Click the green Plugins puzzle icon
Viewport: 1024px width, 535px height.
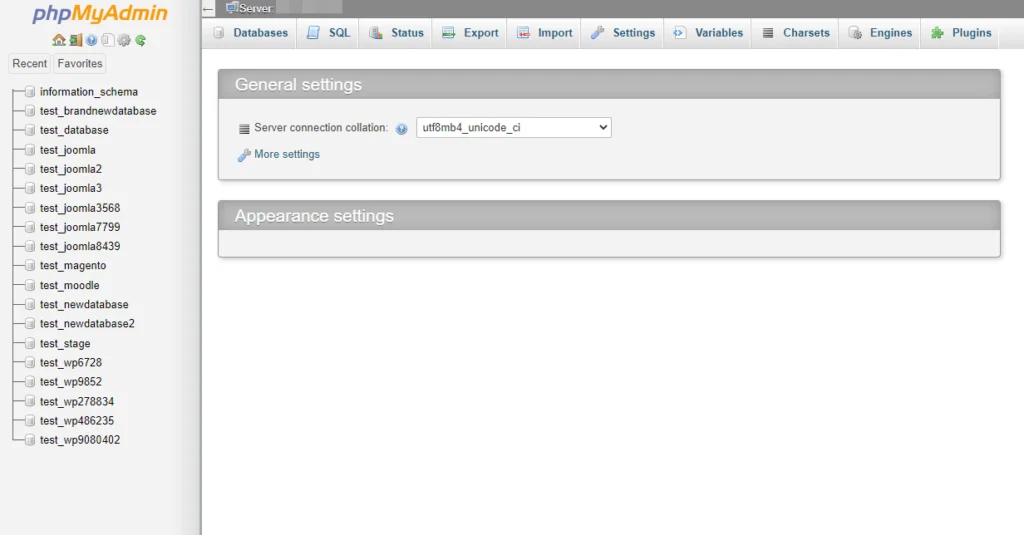[937, 33]
